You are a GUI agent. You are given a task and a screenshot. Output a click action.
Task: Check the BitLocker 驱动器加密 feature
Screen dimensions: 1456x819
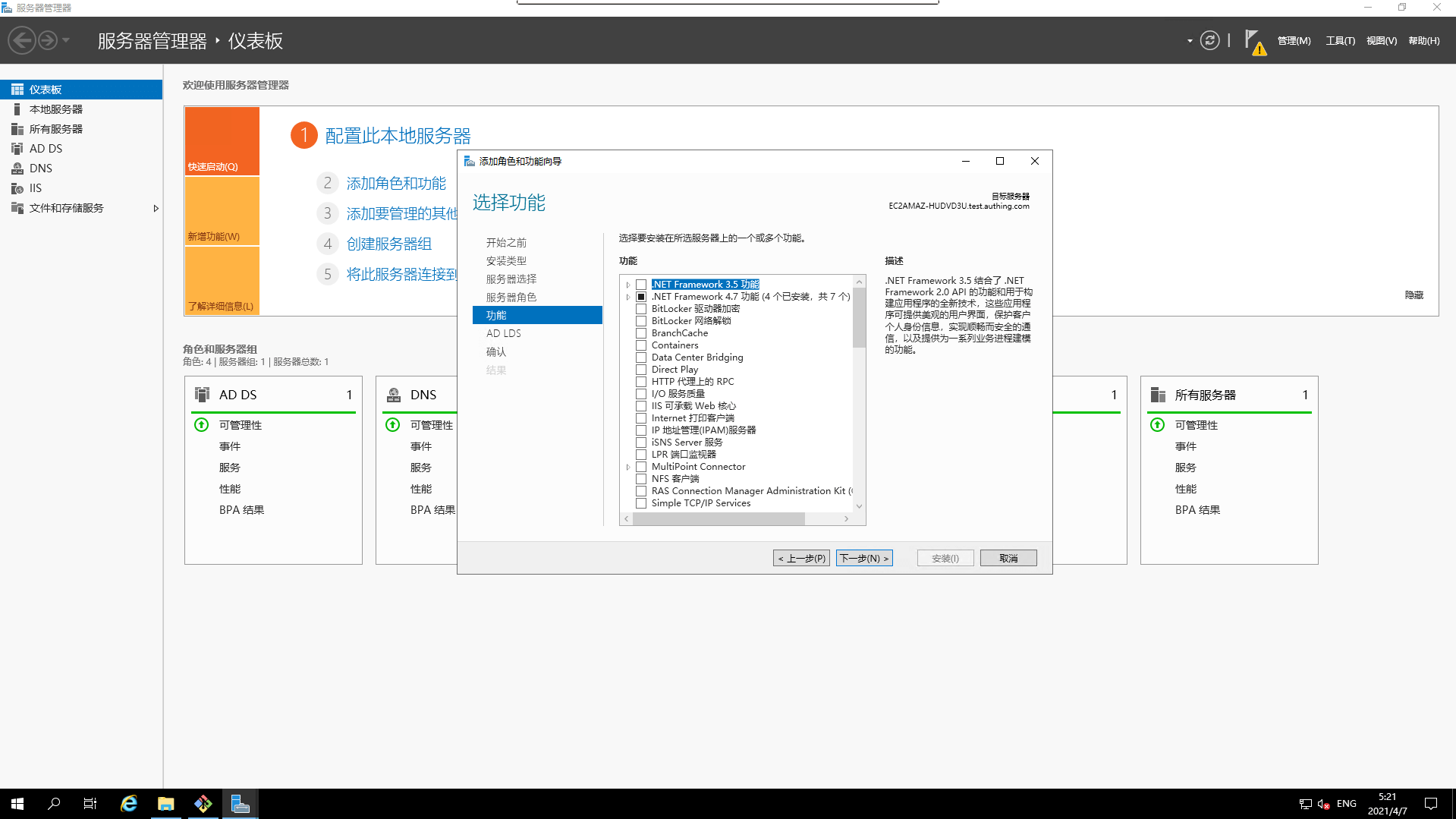point(641,308)
